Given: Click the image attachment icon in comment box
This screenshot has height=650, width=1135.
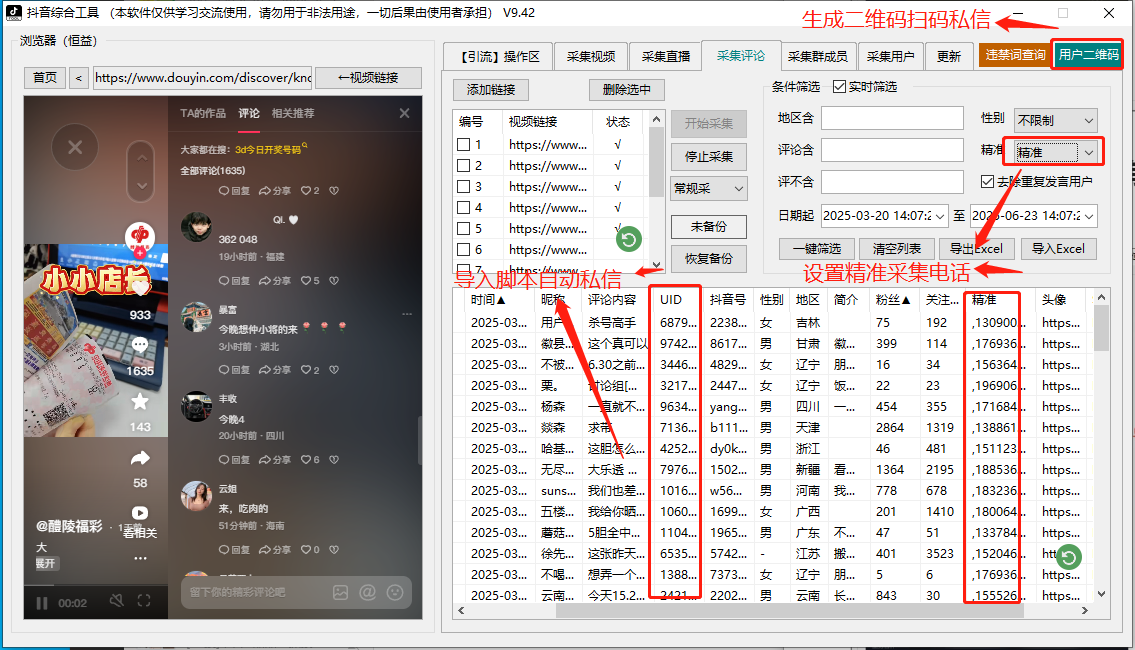Looking at the screenshot, I should tap(340, 593).
